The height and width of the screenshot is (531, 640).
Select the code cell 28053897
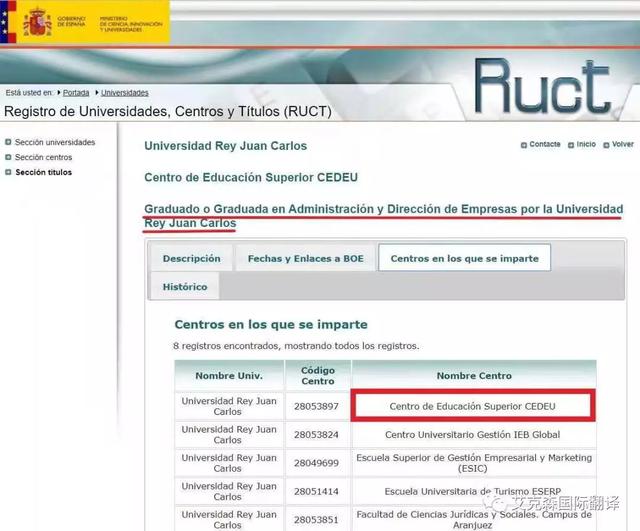click(316, 407)
